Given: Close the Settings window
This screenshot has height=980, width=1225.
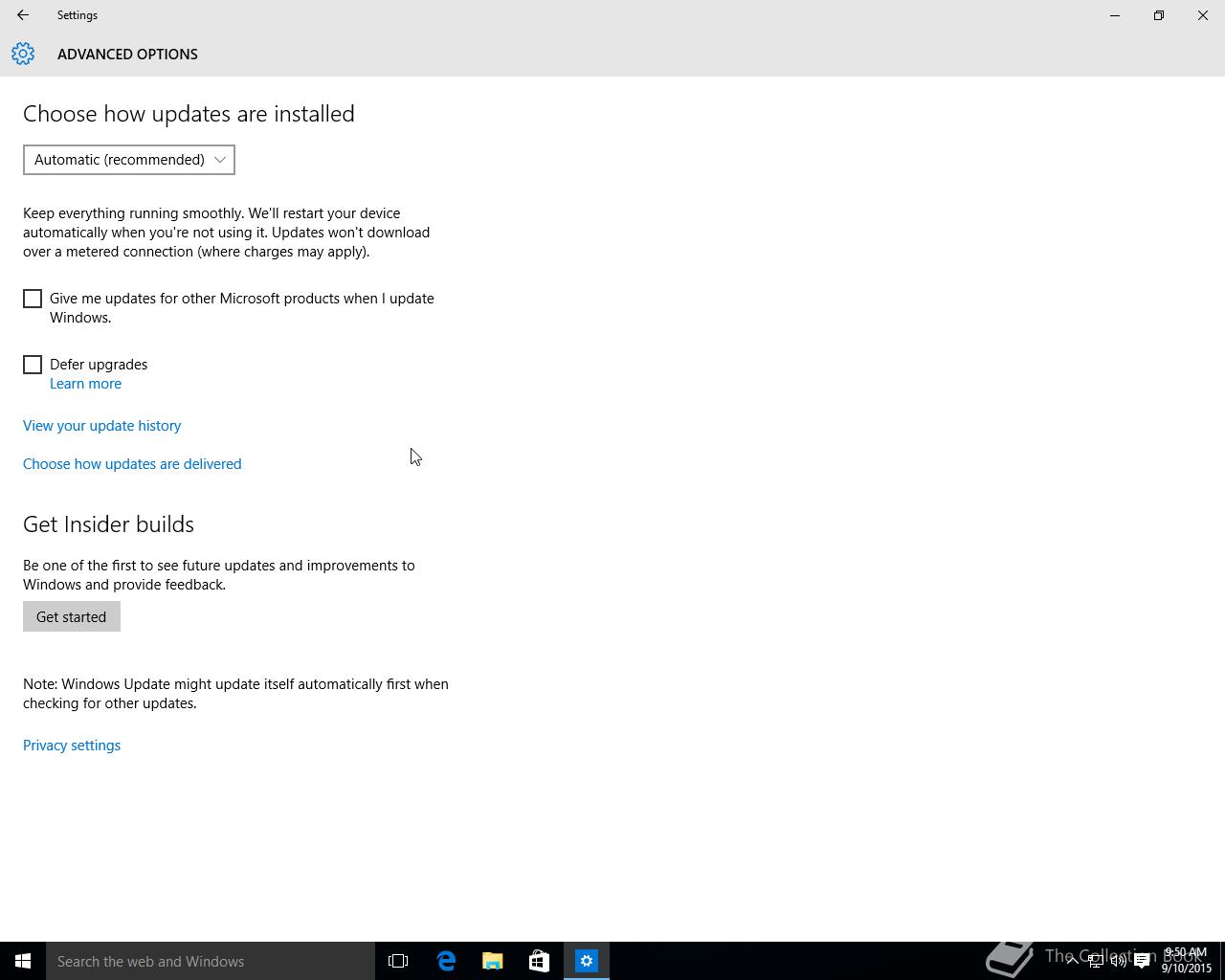Looking at the screenshot, I should [1203, 15].
